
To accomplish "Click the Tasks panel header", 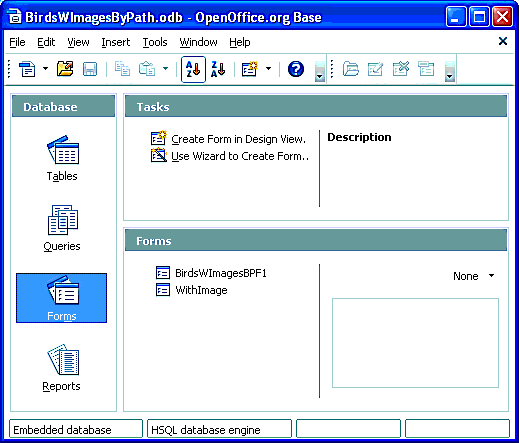I will coord(316,106).
